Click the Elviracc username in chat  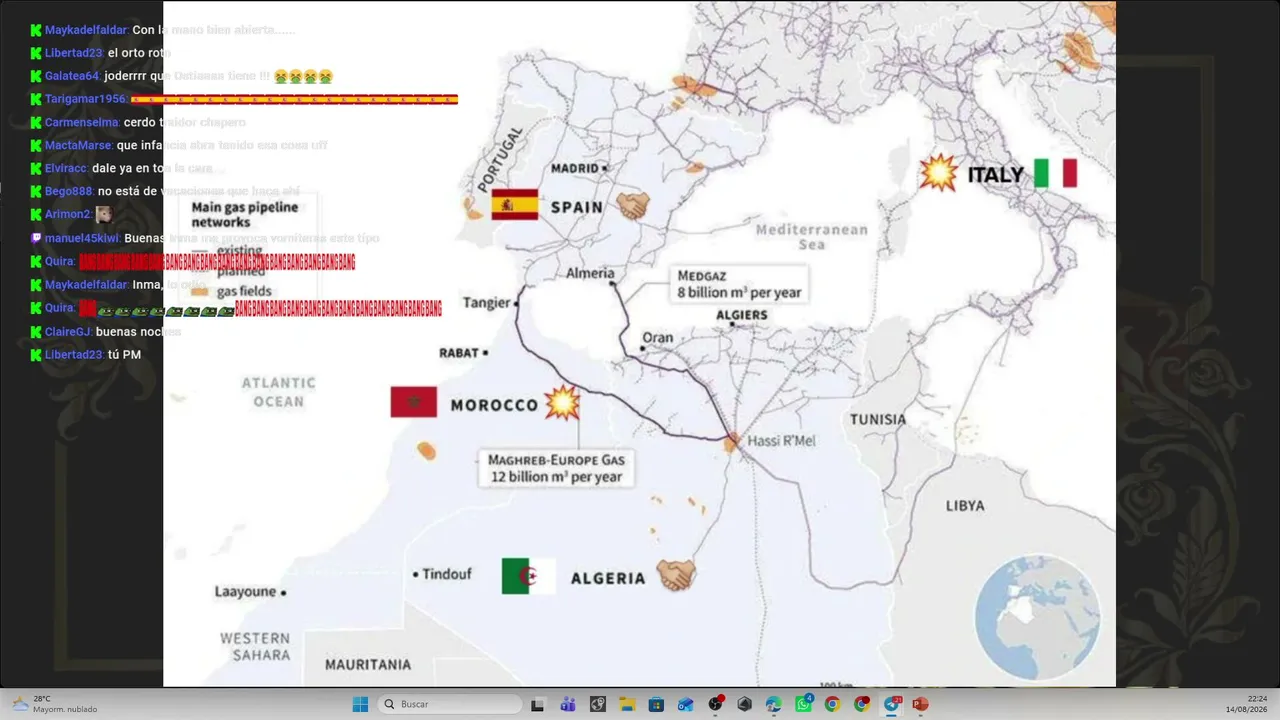click(66, 168)
